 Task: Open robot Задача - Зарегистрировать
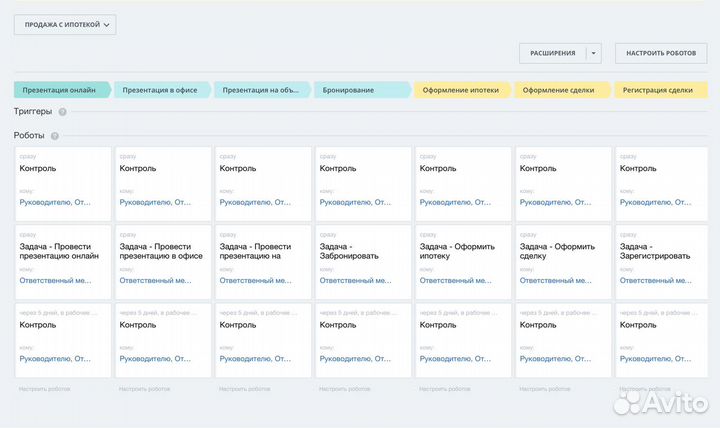click(662, 262)
